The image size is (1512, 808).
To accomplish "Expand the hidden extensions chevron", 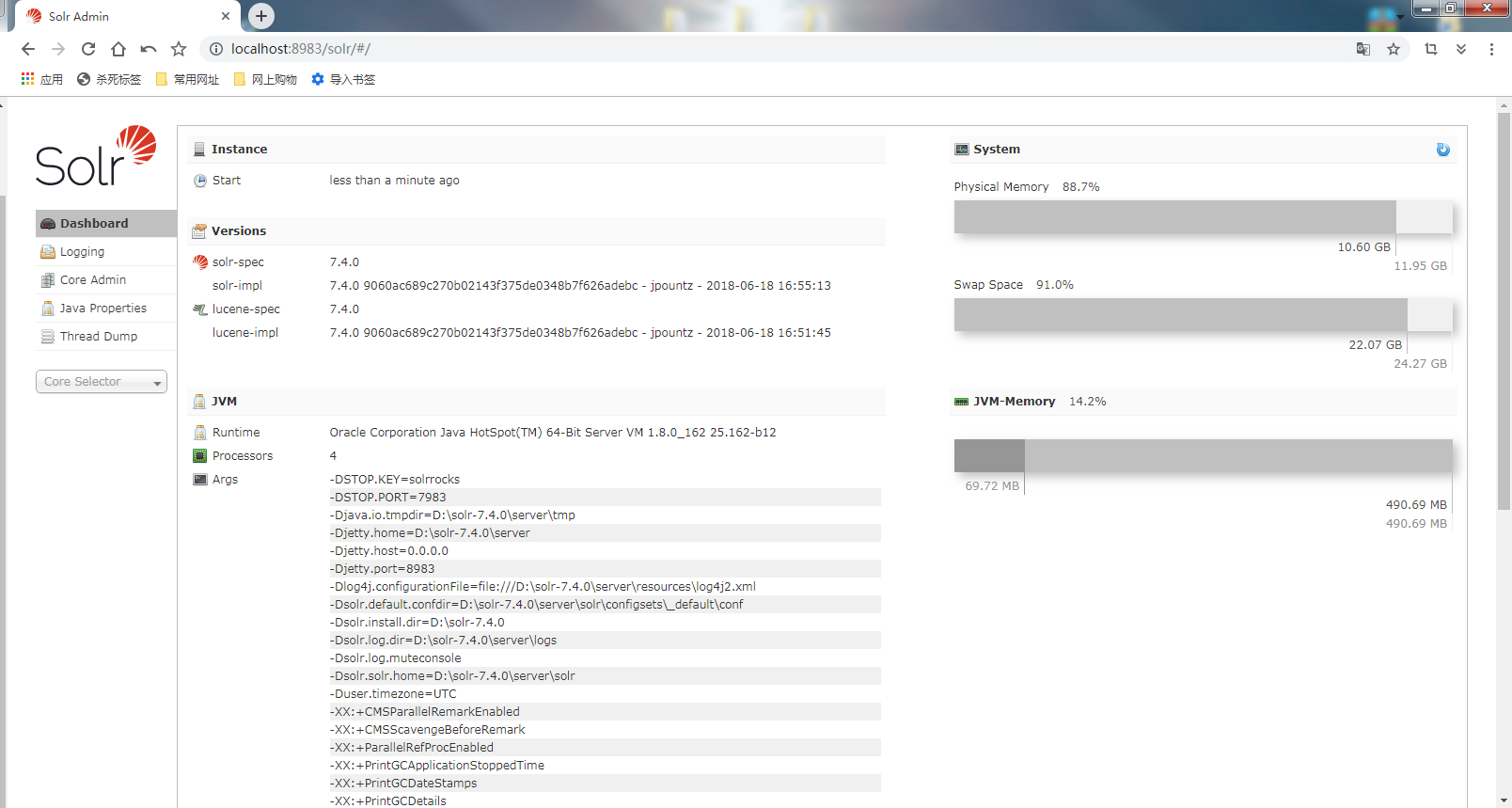I will (x=1461, y=49).
